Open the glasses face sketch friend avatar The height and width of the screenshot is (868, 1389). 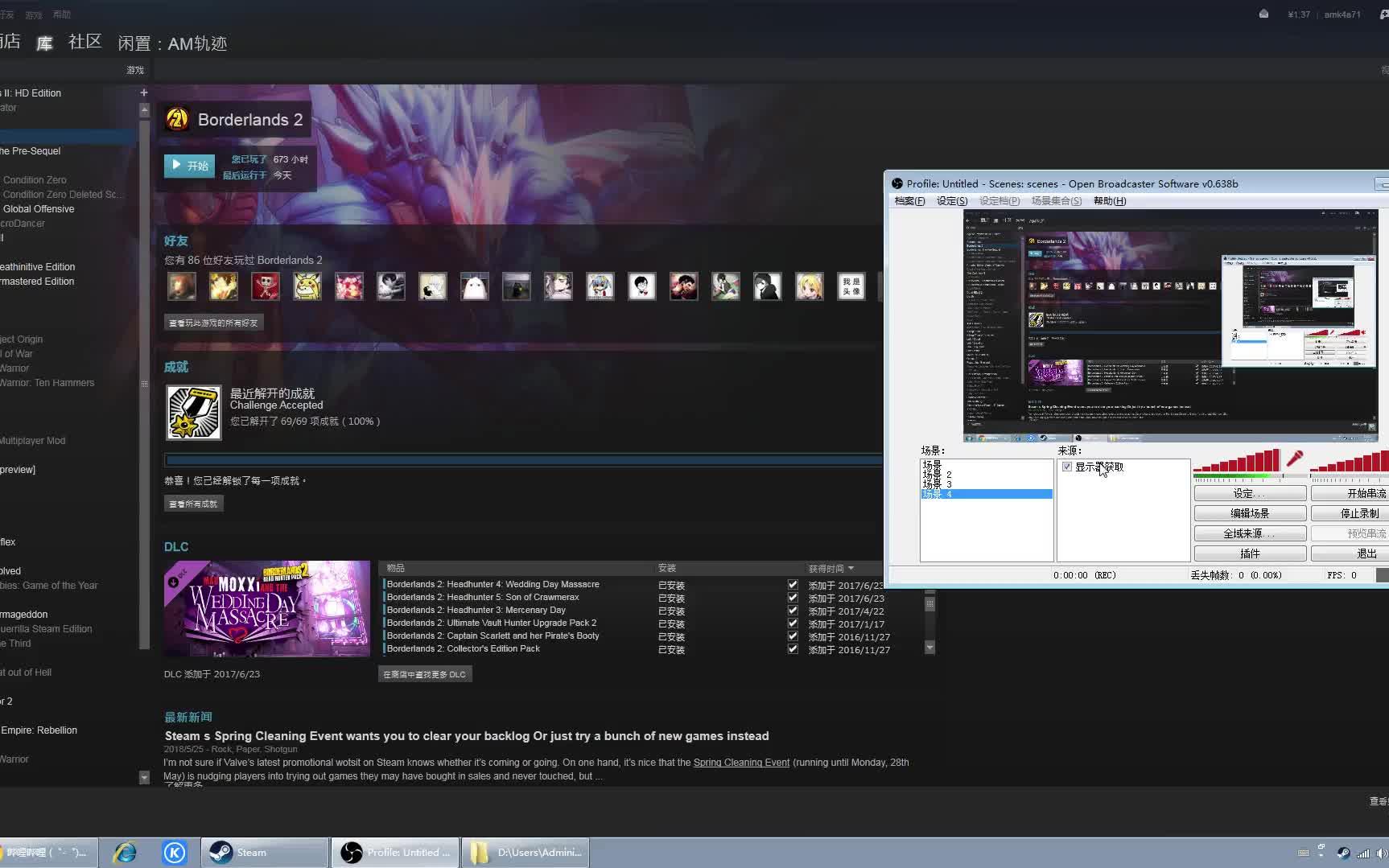tap(642, 286)
